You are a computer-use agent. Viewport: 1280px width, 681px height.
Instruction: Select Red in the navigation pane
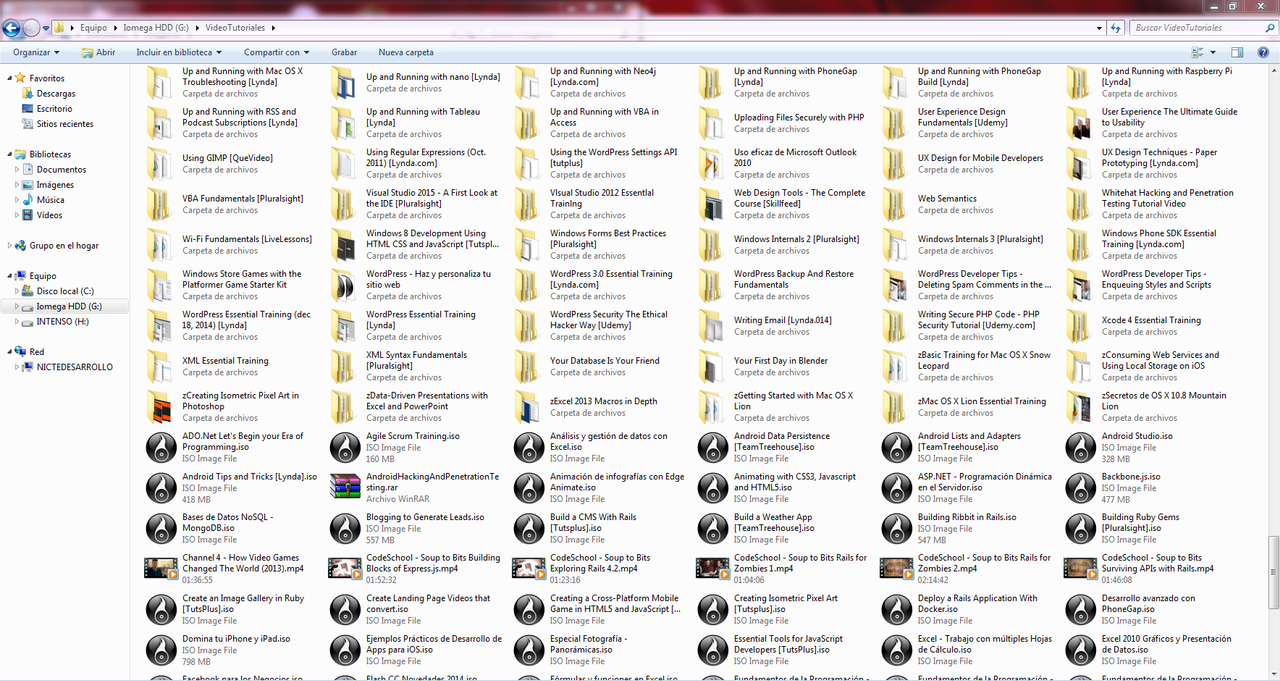coord(37,352)
